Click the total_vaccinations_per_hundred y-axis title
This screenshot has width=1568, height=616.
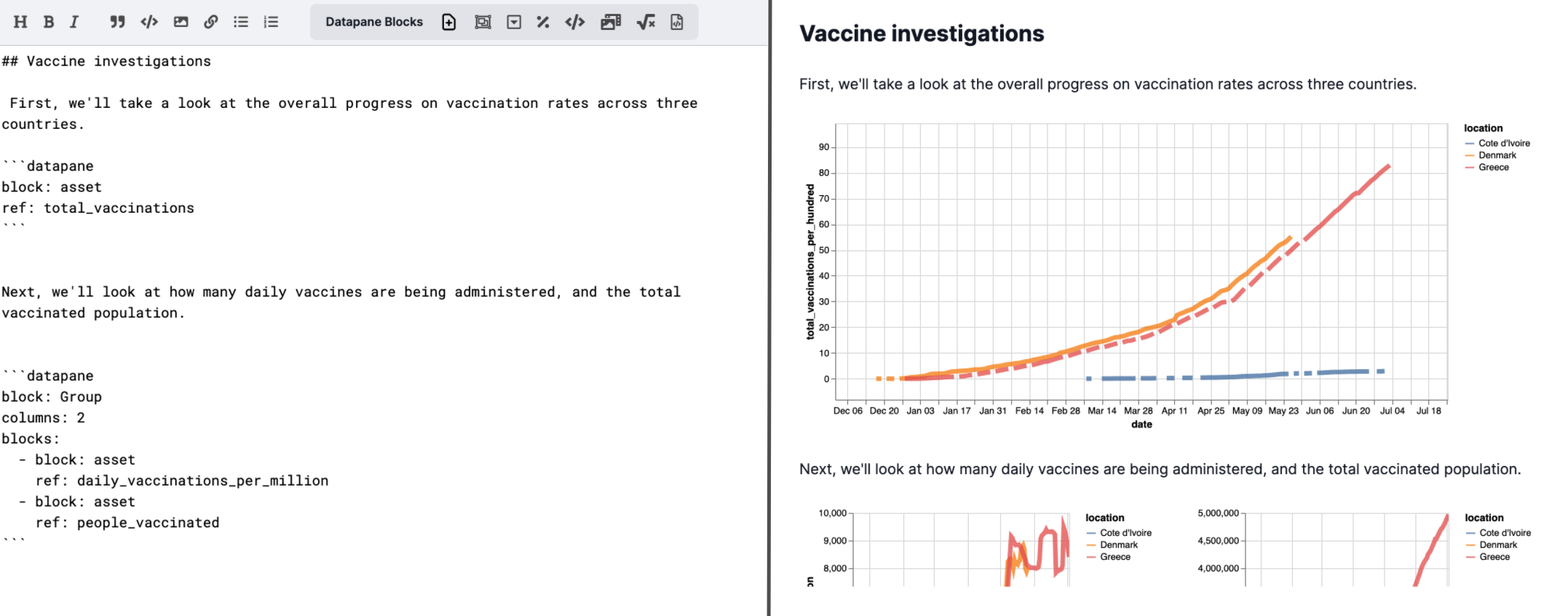(810, 261)
